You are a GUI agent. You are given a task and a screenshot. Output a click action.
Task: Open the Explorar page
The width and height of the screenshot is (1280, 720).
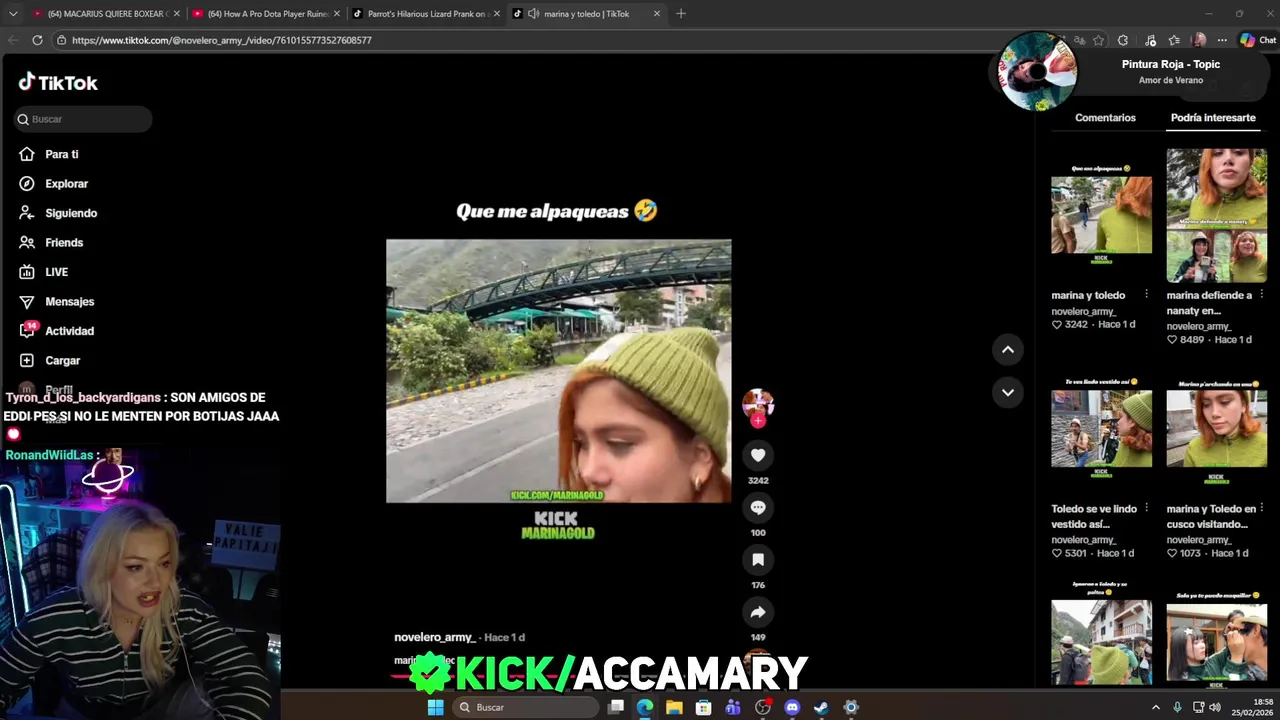pos(53,184)
